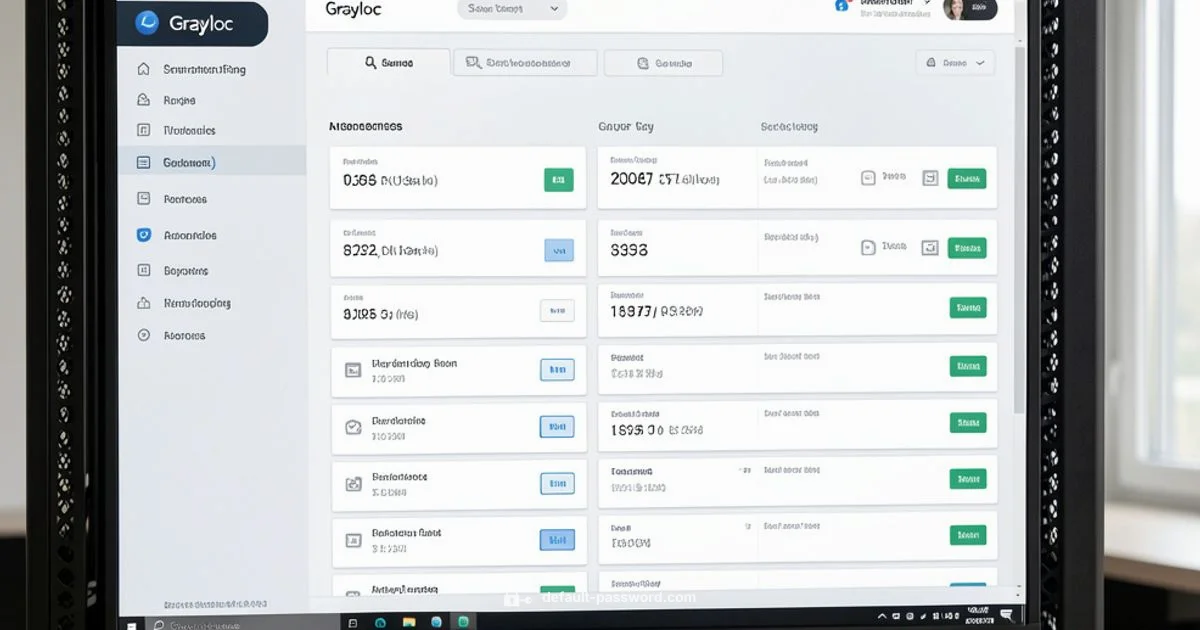This screenshot has width=1200, height=630.
Task: Click the Graylog logo in the top bar
Action: pyautogui.click(x=352, y=9)
